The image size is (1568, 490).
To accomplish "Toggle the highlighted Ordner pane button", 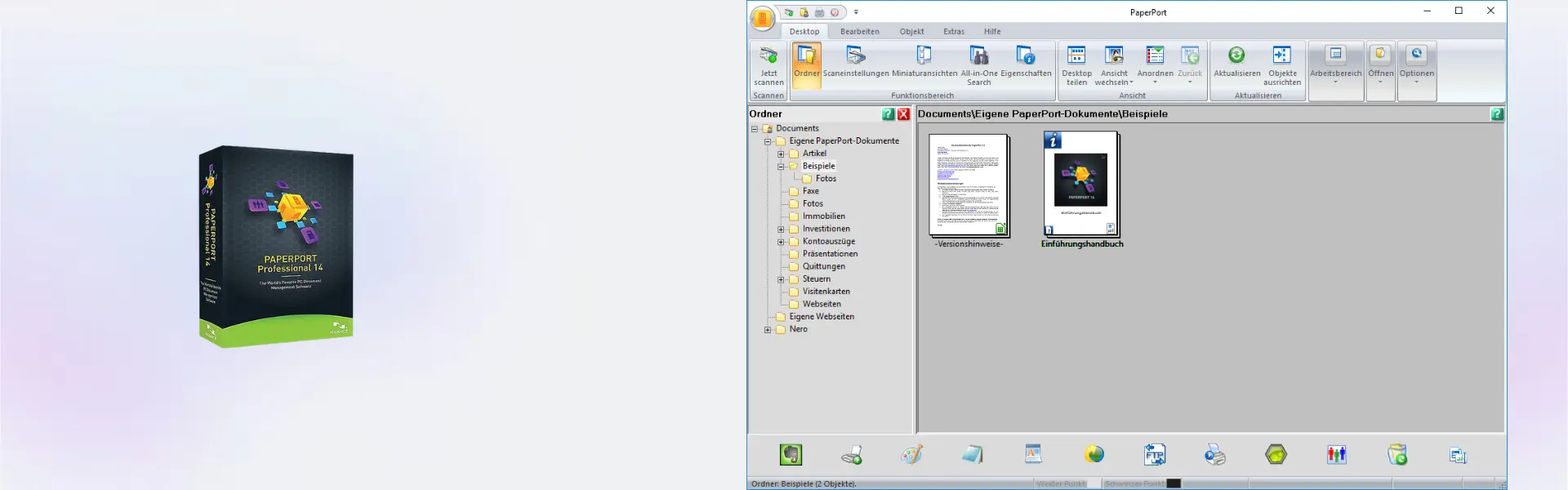I will pos(807,65).
